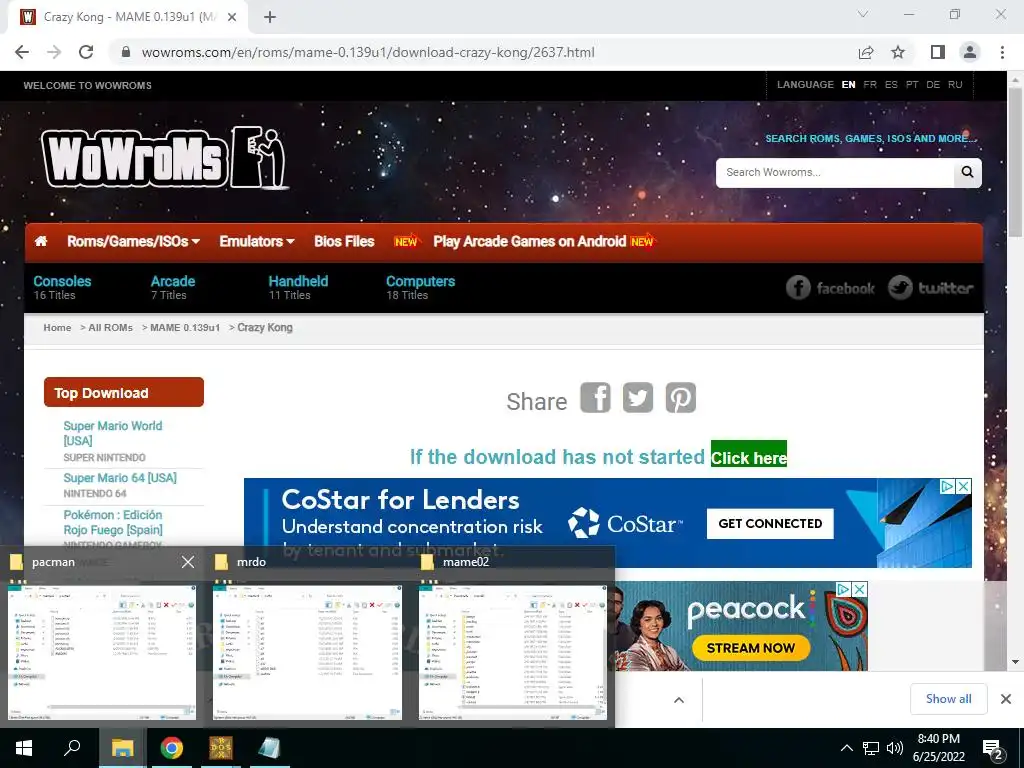Viewport: 1024px width, 768px height.
Task: Go to All ROMs breadcrumb
Action: click(110, 327)
